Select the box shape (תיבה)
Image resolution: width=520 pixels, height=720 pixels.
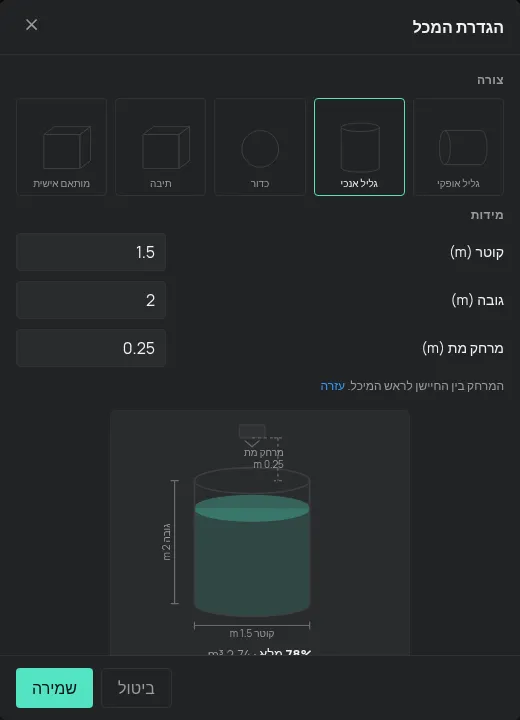(x=160, y=147)
